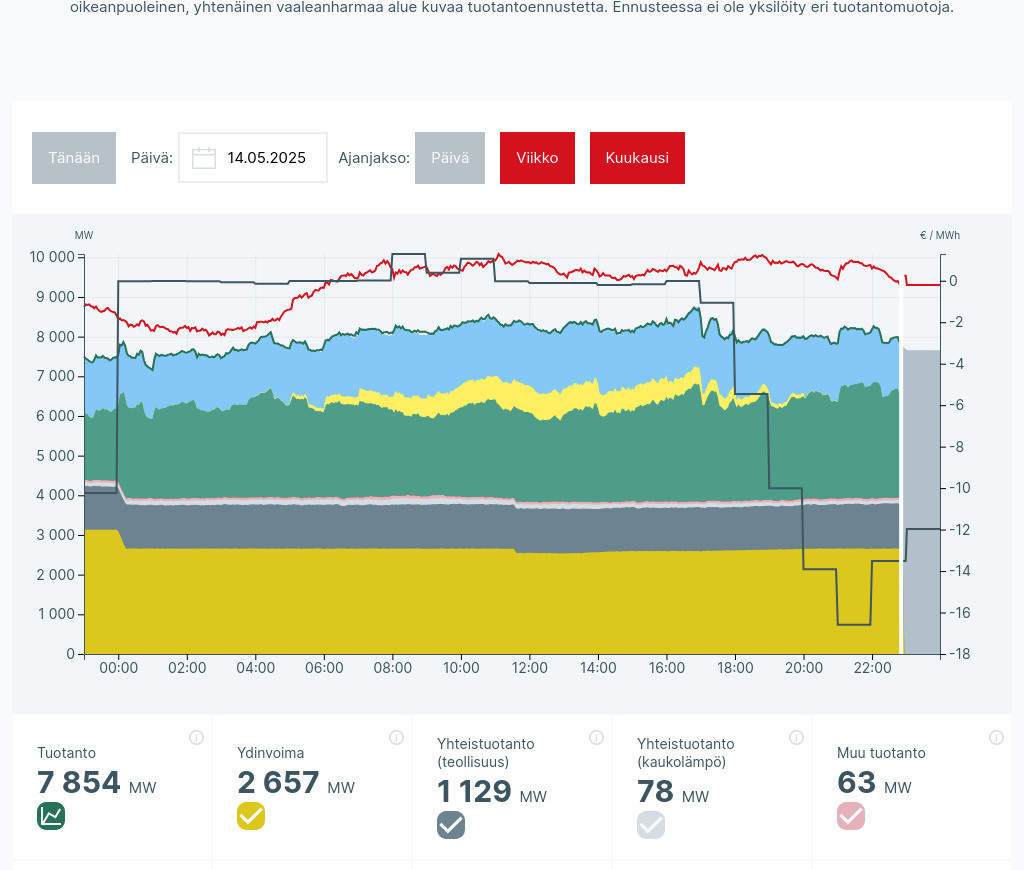Click the yellow nuclear area in chart
1024x870 pixels.
pos(400,600)
